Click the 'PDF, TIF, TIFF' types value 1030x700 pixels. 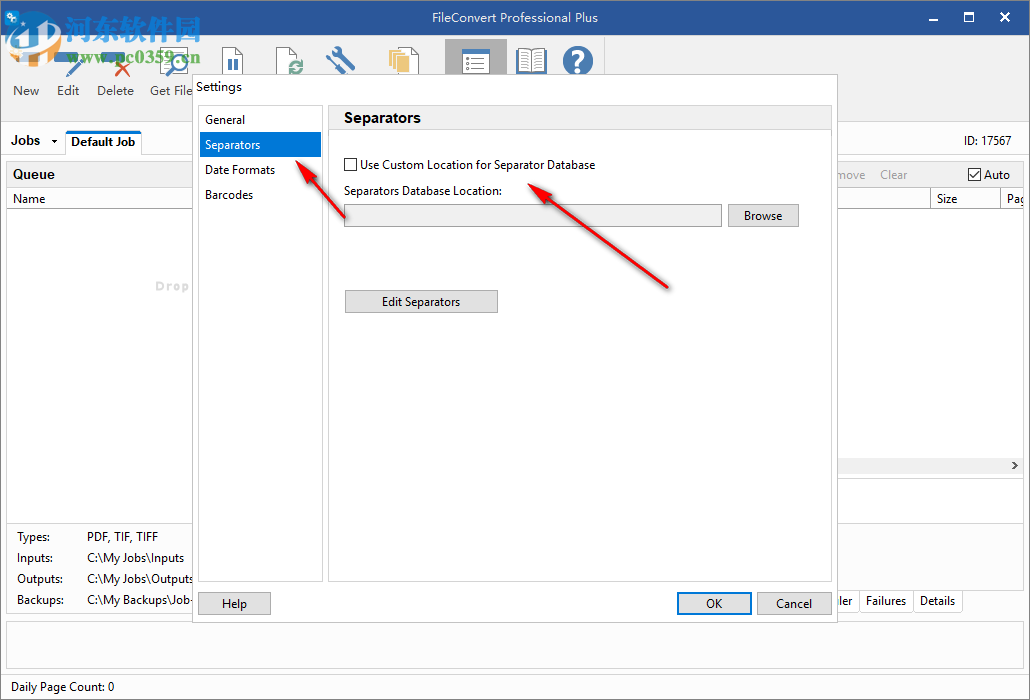pyautogui.click(x=122, y=536)
